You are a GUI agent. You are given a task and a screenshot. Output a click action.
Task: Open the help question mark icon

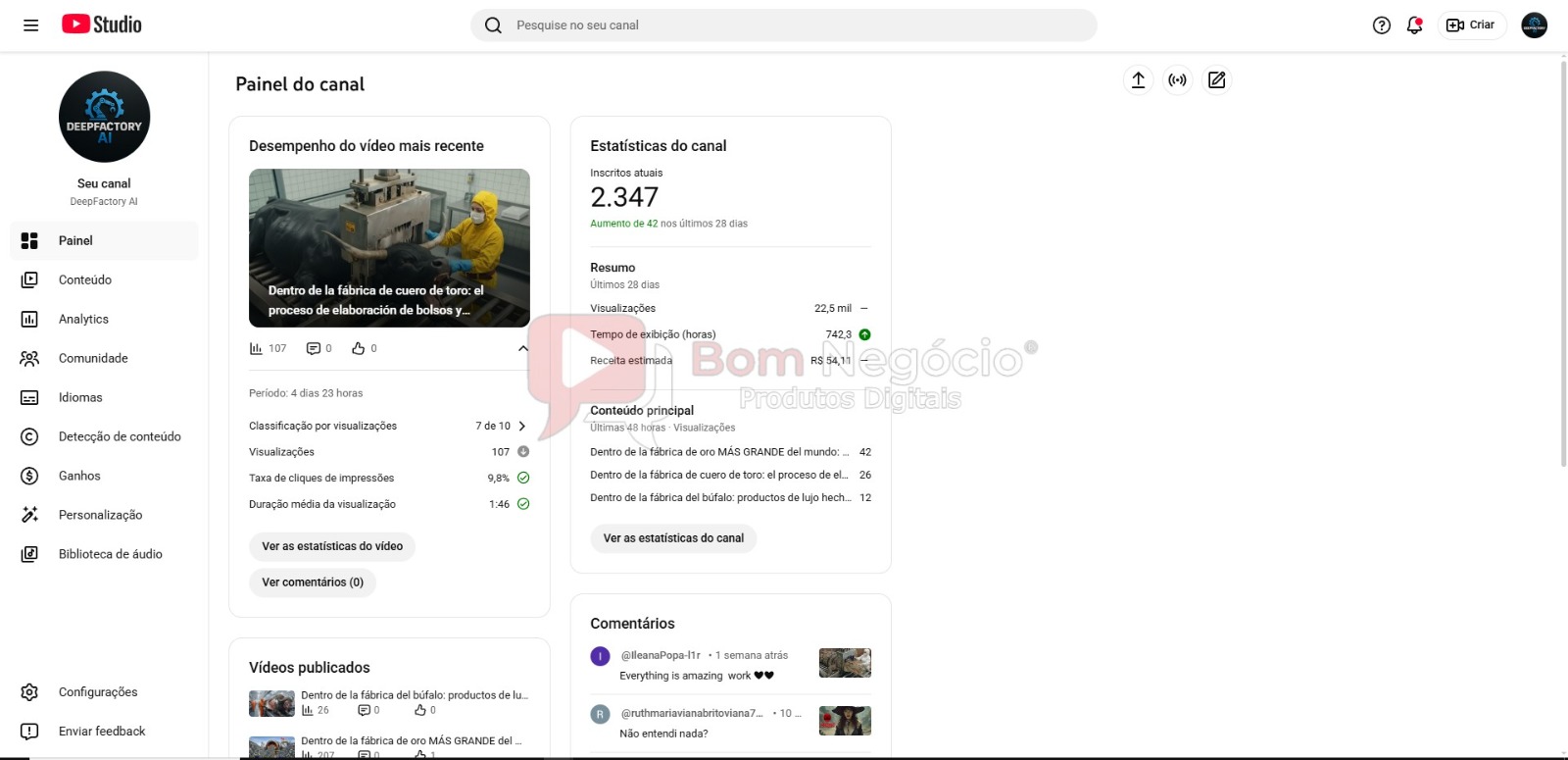coord(1381,25)
